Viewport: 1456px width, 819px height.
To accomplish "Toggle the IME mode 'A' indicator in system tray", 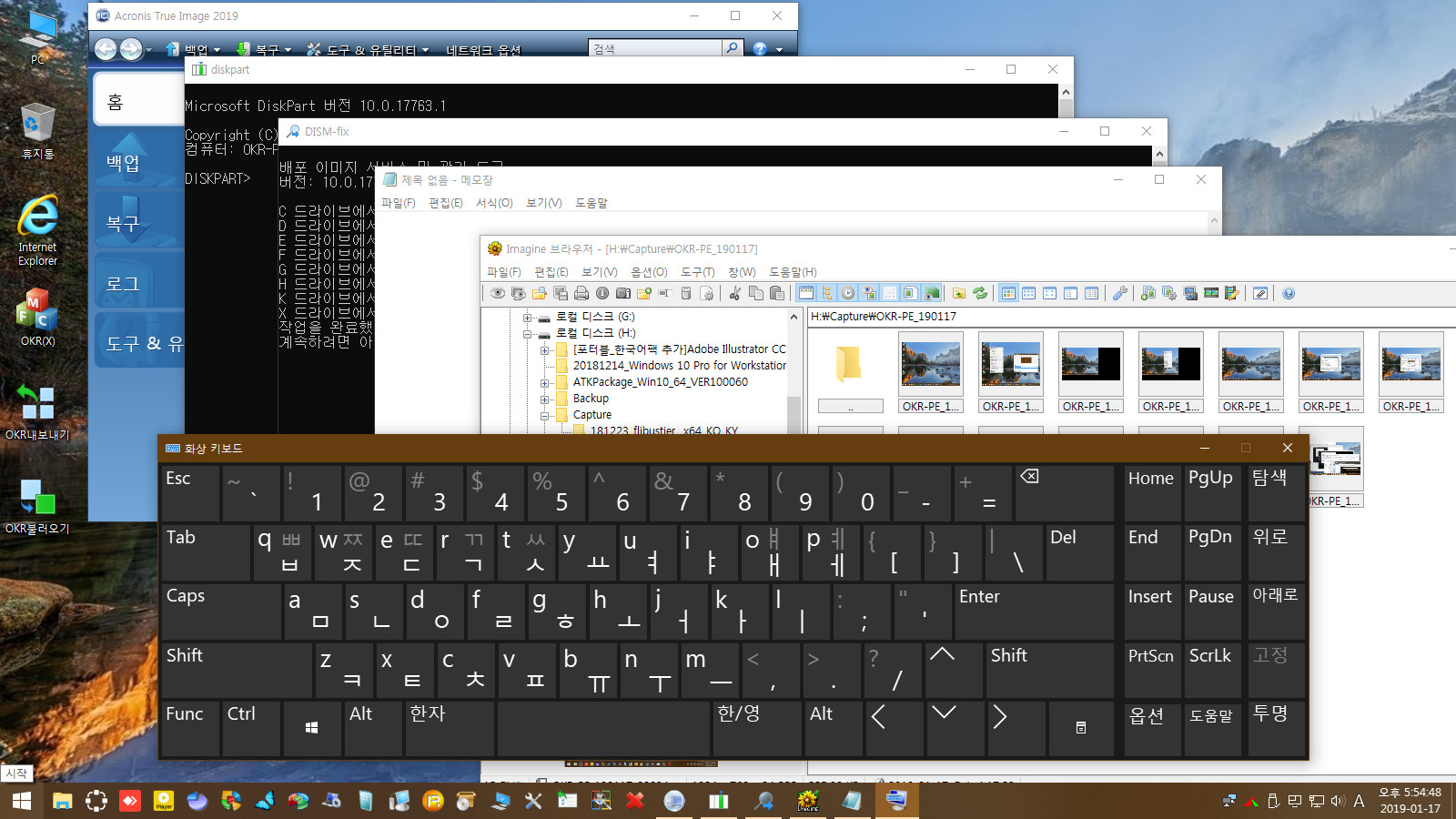I will tap(1359, 801).
